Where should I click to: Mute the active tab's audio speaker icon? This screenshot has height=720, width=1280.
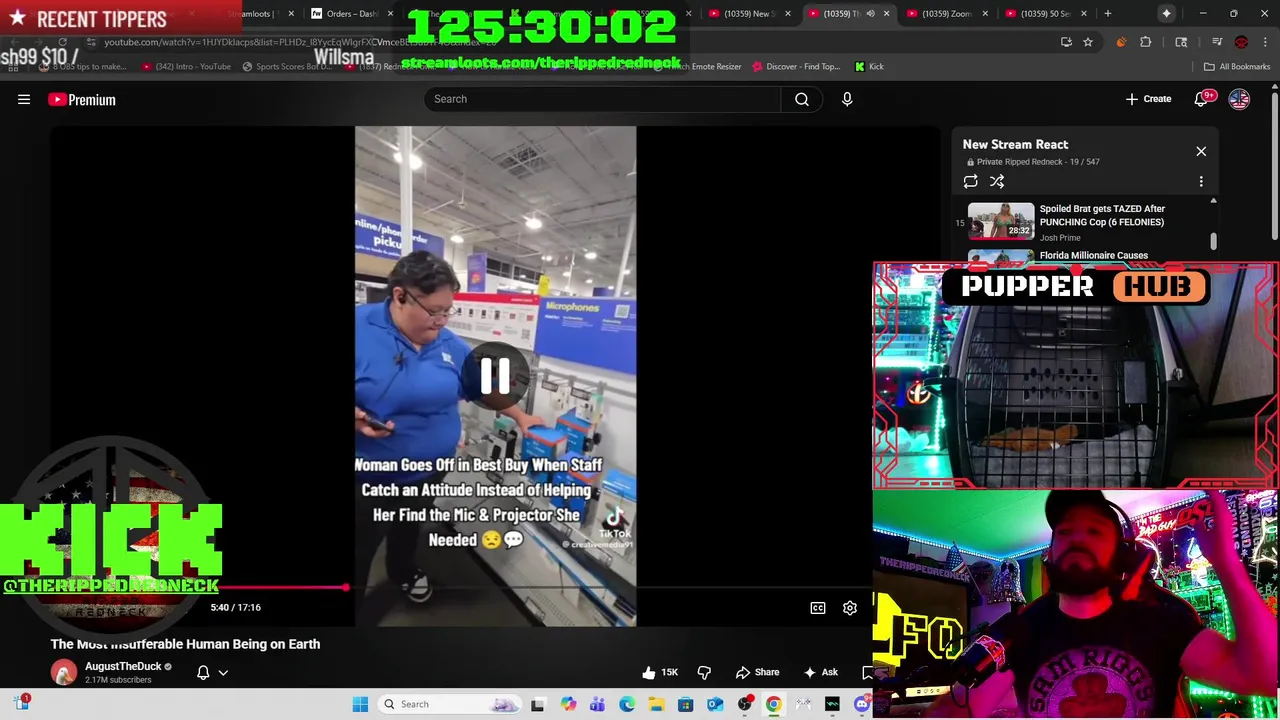pos(870,13)
